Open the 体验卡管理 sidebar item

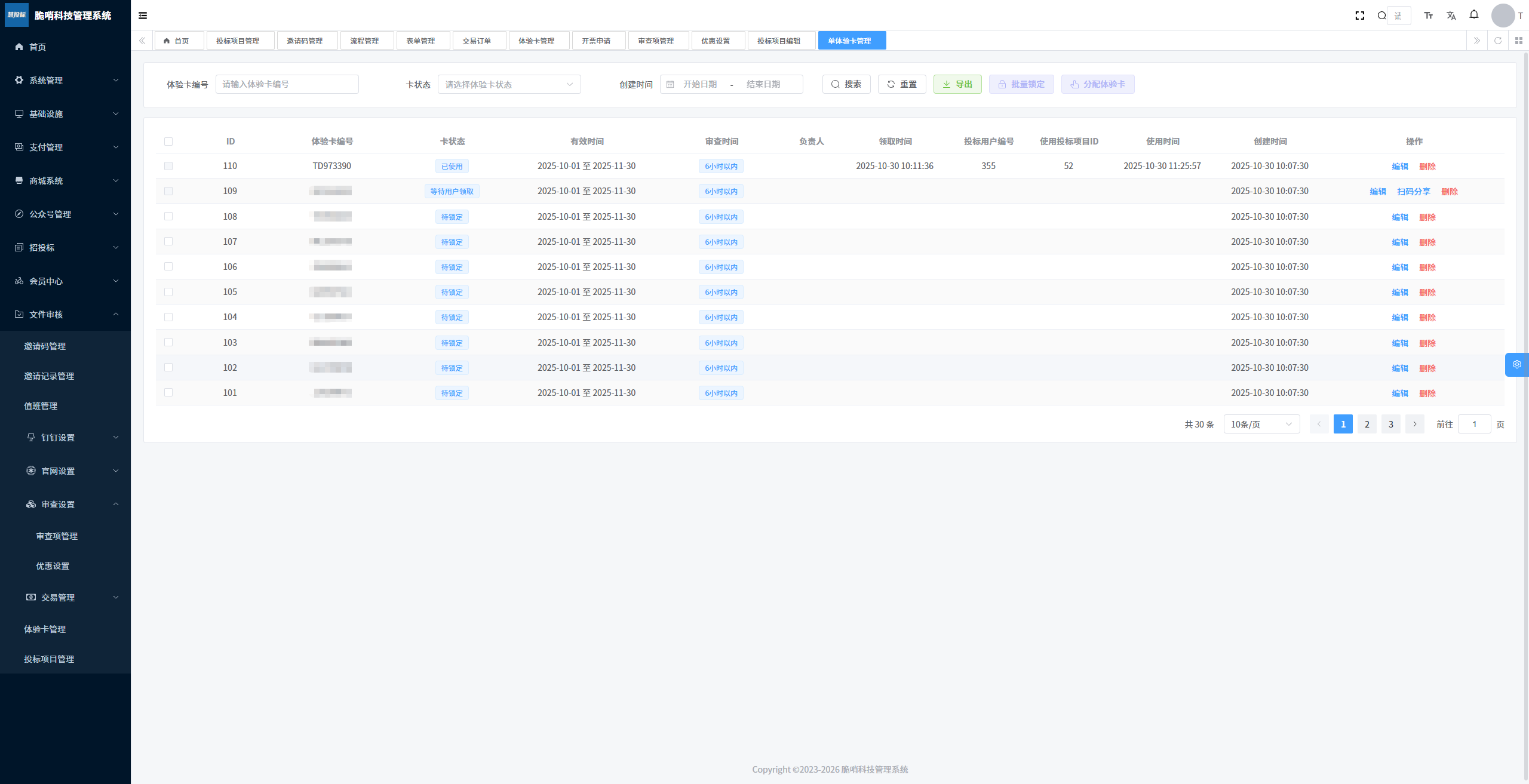click(x=45, y=629)
